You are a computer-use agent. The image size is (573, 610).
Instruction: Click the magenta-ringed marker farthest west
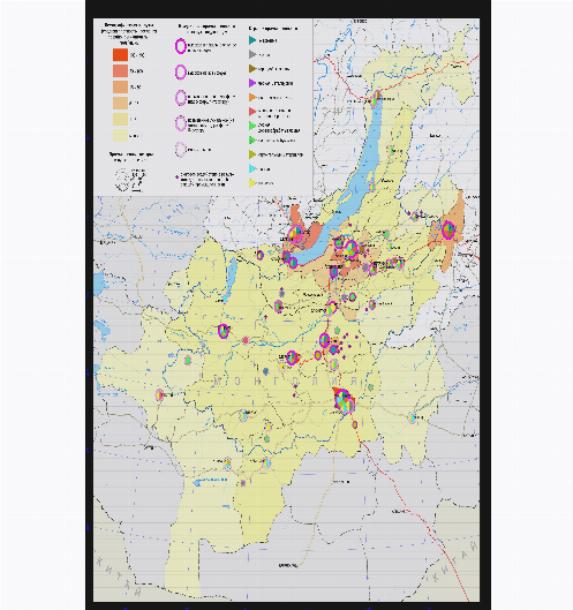tap(159, 394)
